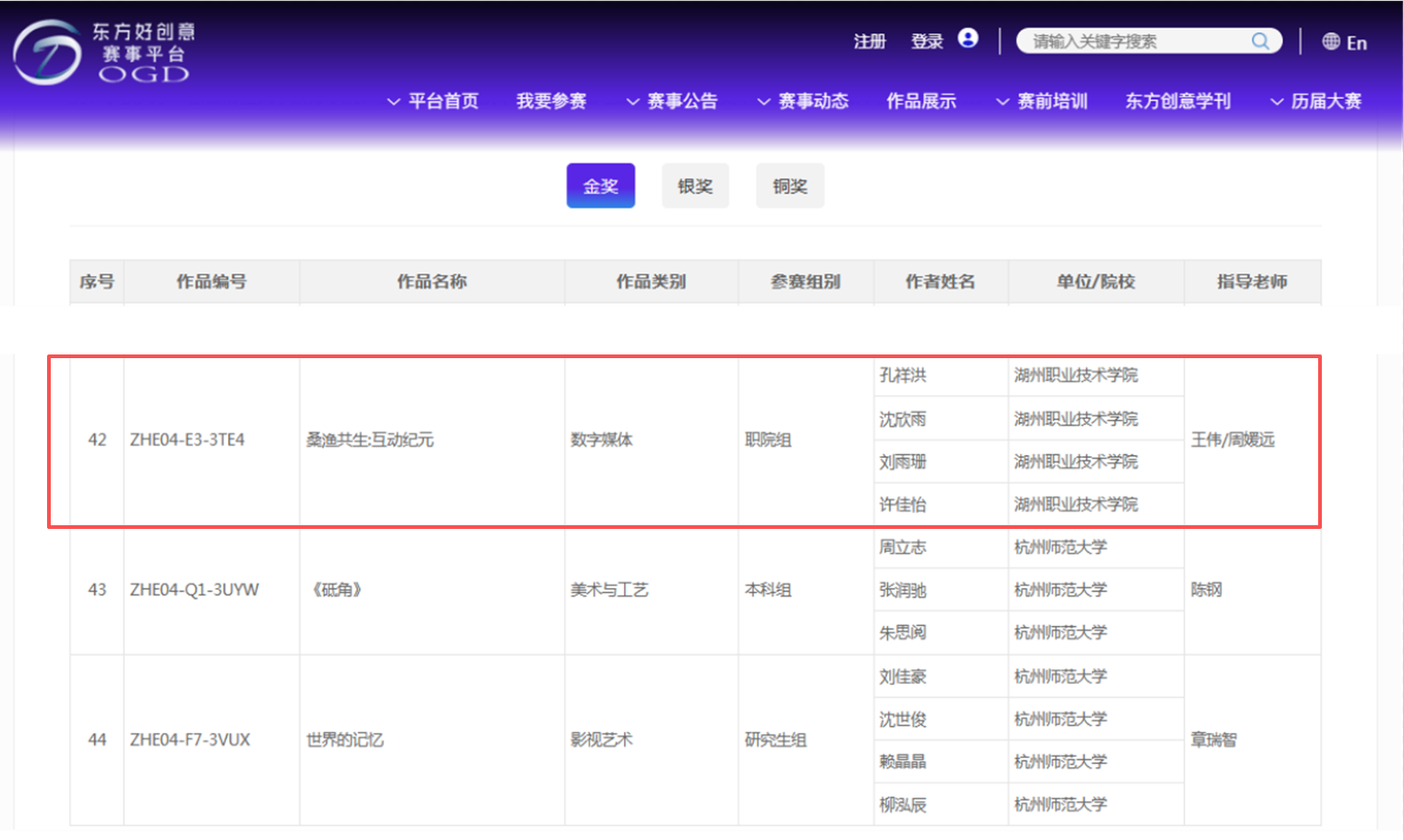Viewport: 1404px width, 840px height.
Task: Click work number ZHE04-F7-3VUX
Action: (190, 739)
